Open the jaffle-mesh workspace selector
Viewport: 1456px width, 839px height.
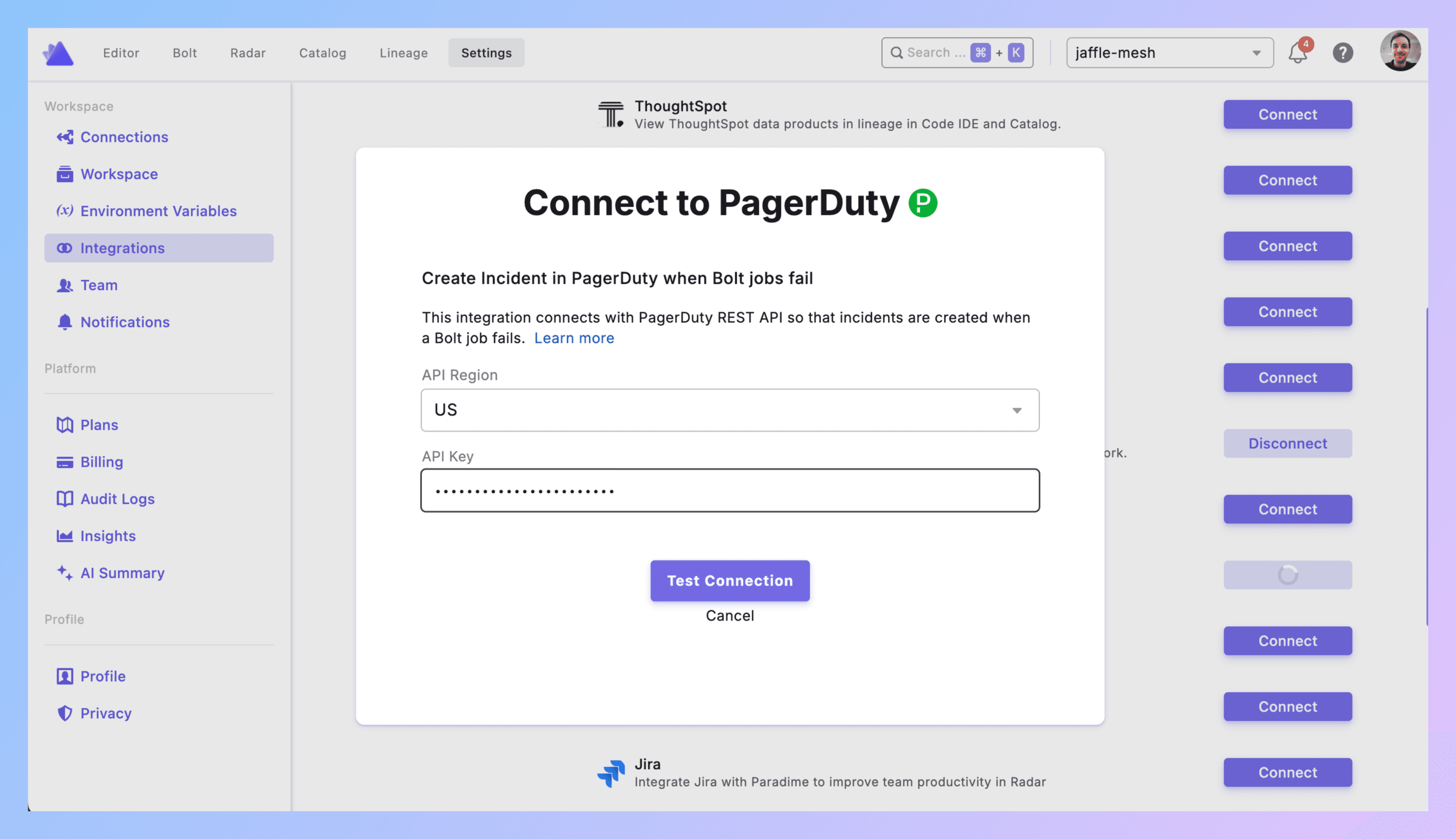pyautogui.click(x=1169, y=53)
